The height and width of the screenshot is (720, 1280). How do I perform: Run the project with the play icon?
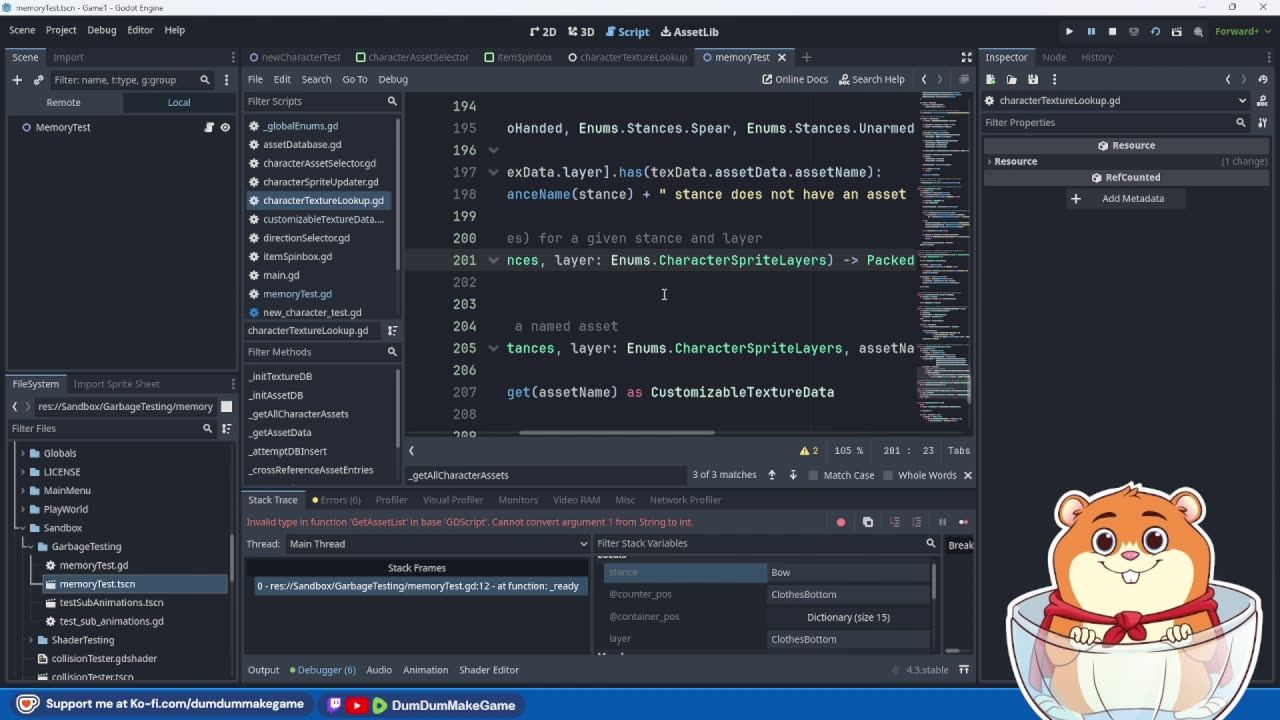(1069, 31)
